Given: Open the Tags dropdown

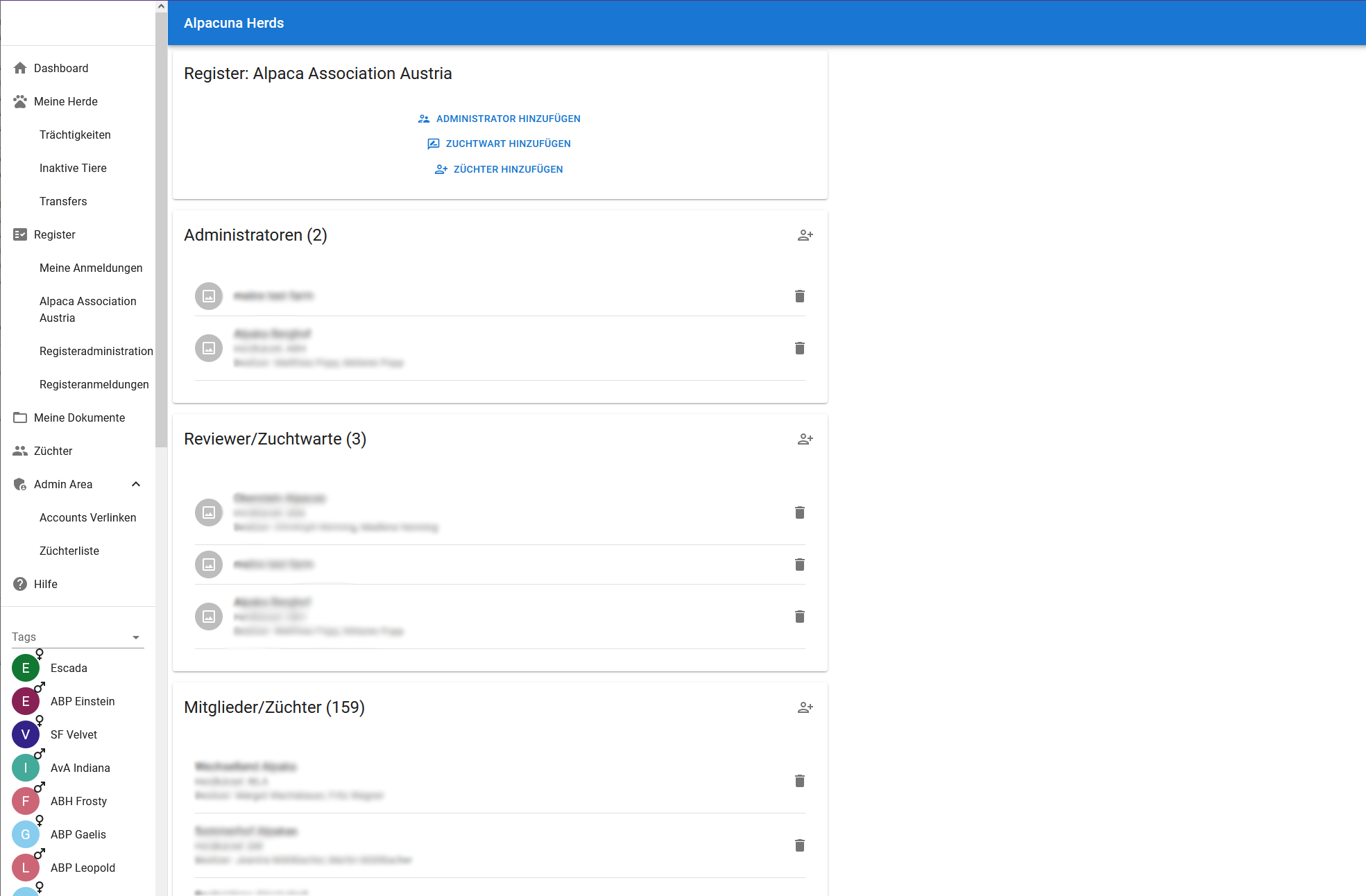Looking at the screenshot, I should click(78, 637).
